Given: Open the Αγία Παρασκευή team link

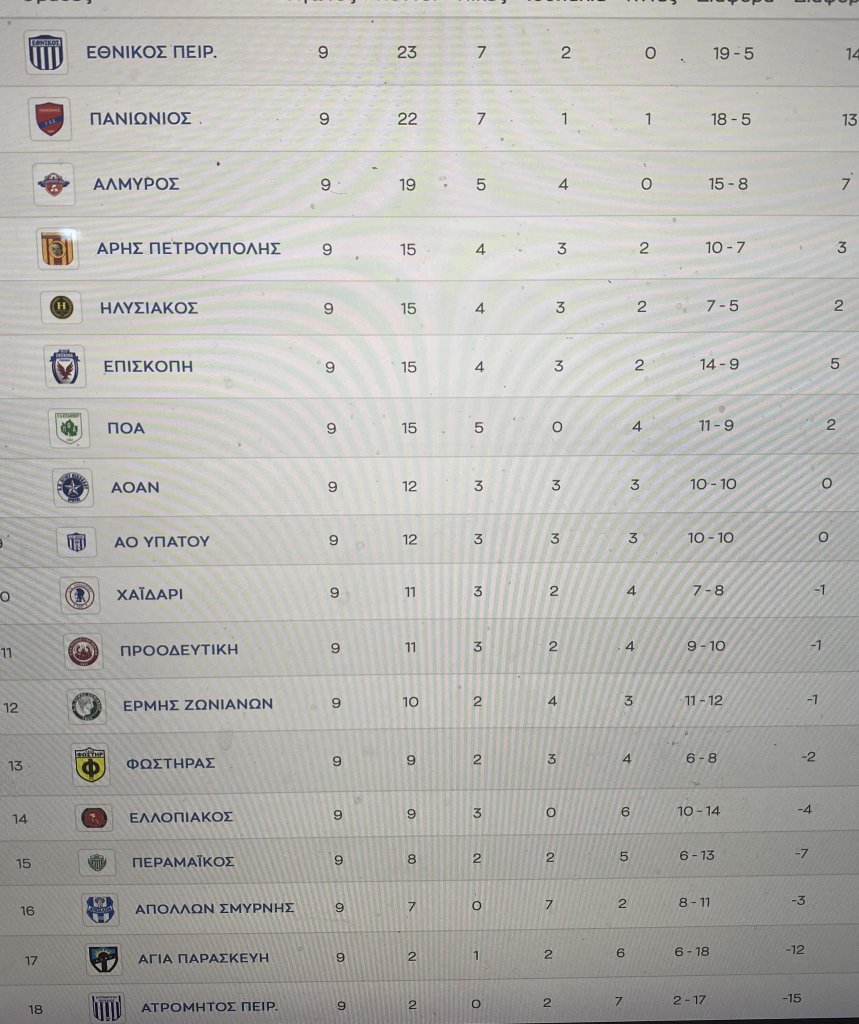Looking at the screenshot, I should click(203, 958).
